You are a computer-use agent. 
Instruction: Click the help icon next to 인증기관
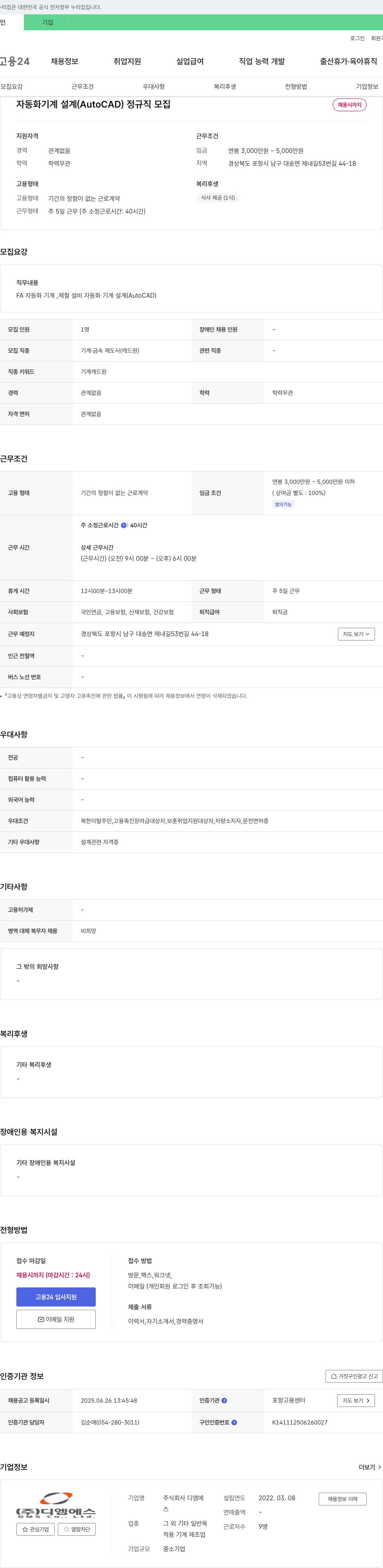pyautogui.click(x=224, y=1401)
